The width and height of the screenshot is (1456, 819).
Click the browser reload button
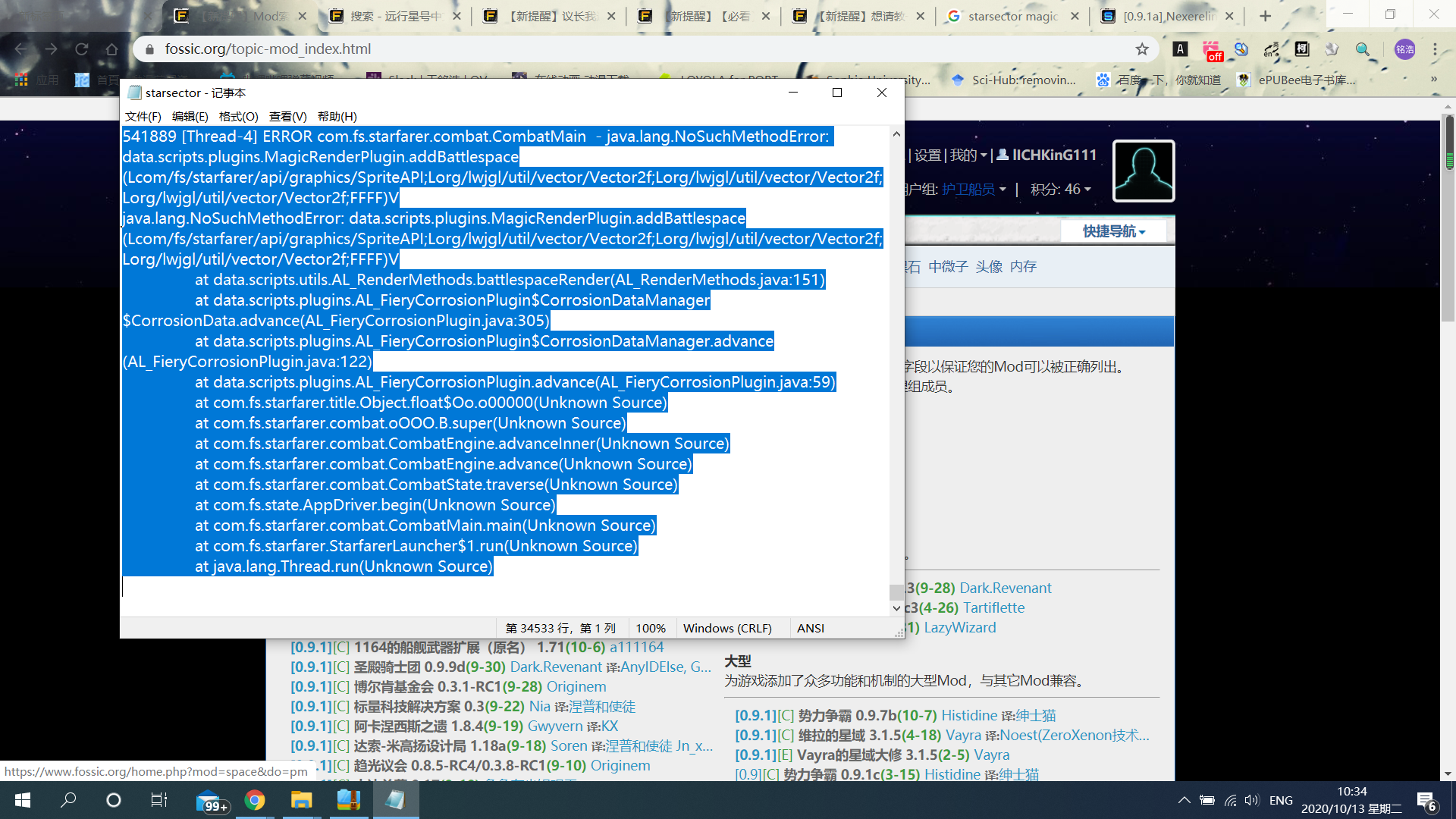tap(81, 49)
